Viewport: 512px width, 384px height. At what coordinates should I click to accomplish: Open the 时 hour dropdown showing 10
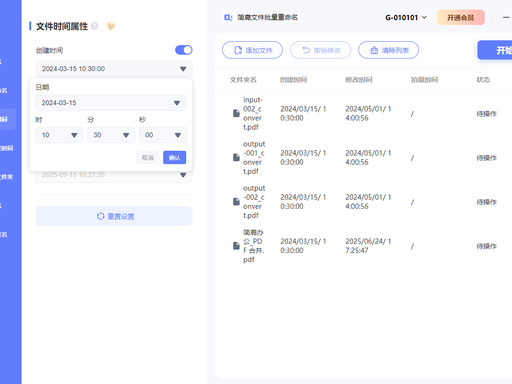(x=59, y=135)
